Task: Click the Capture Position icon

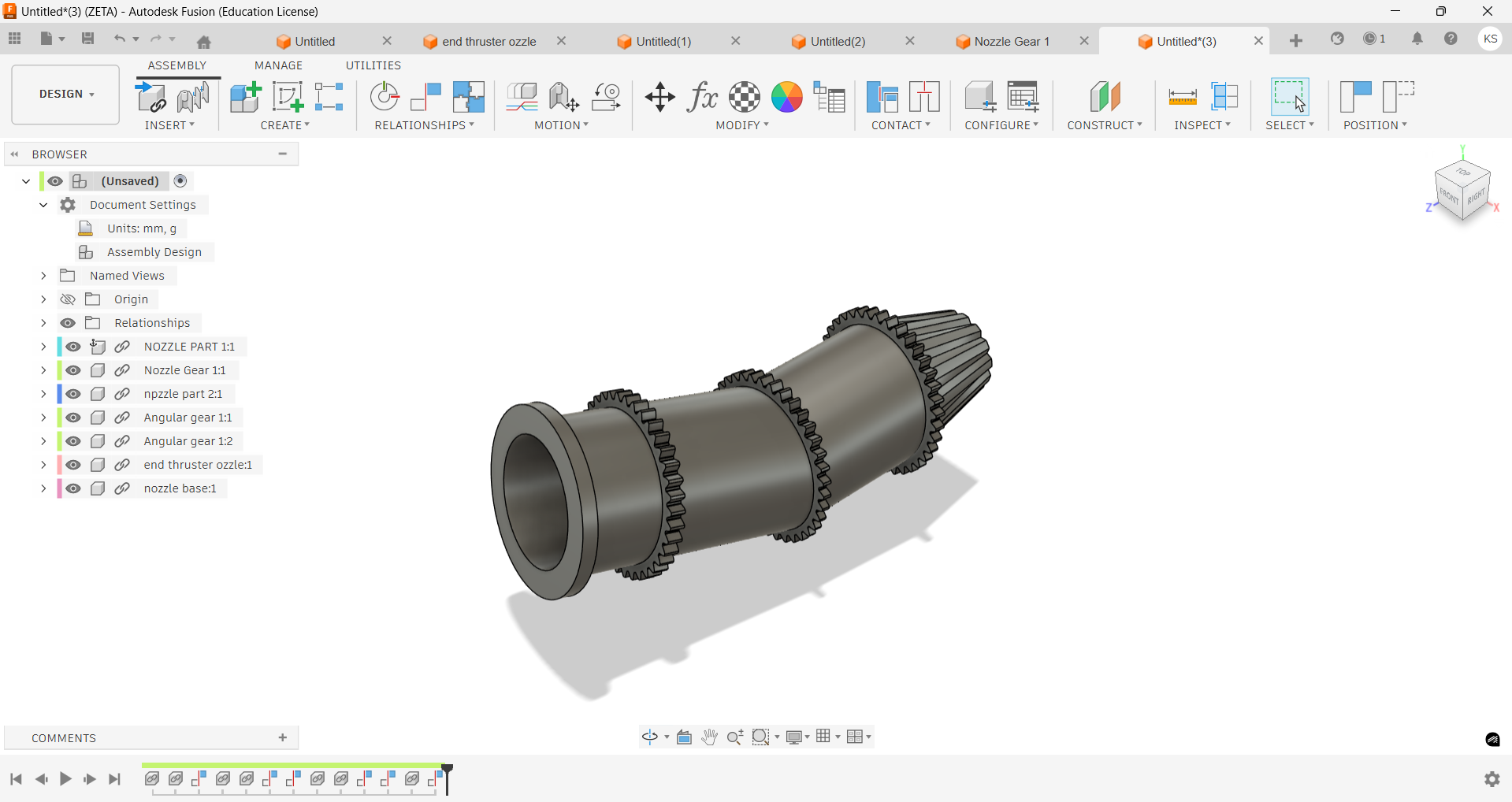Action: coord(1356,98)
